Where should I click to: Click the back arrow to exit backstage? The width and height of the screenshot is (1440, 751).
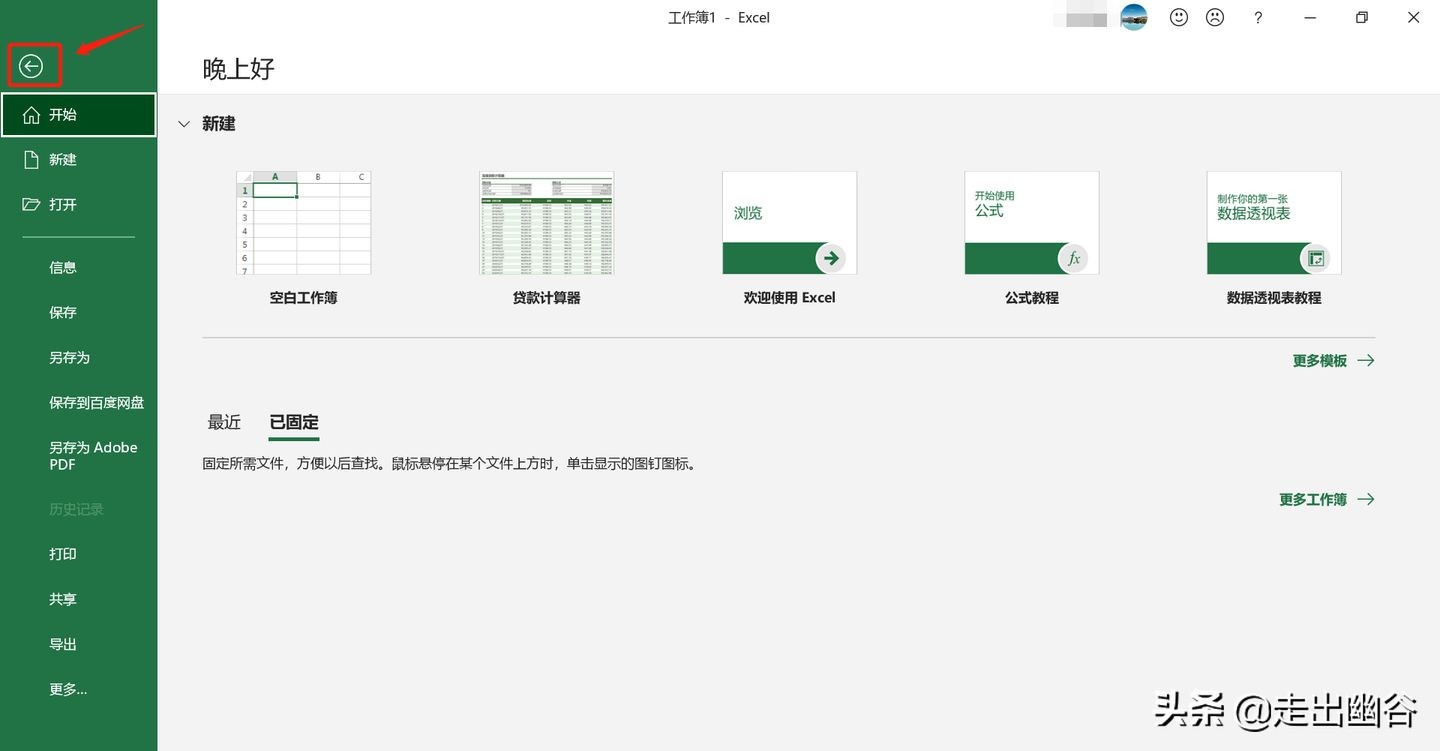click(32, 66)
